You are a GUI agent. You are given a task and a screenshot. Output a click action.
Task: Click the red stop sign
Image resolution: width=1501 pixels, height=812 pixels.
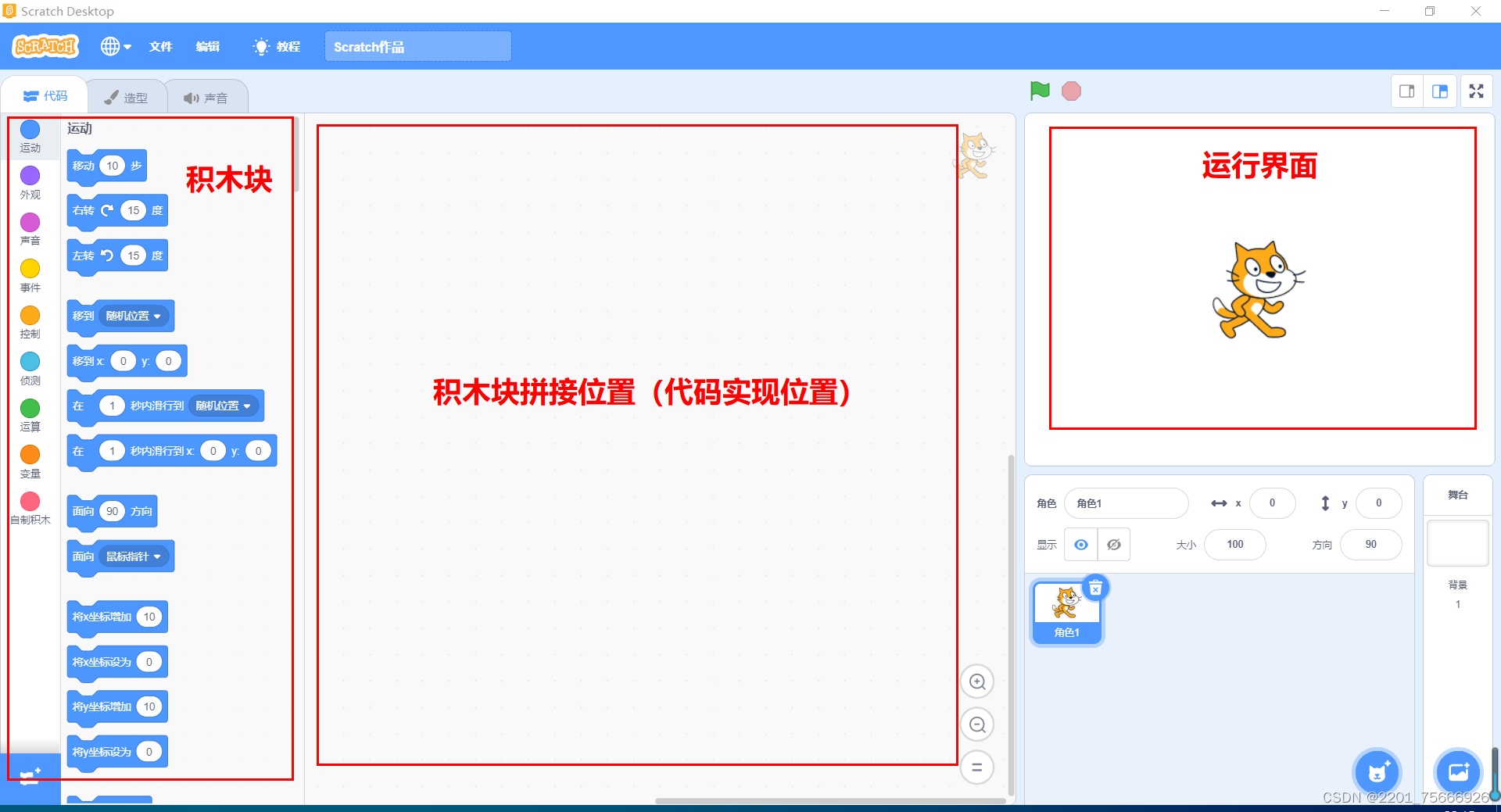tap(1071, 91)
